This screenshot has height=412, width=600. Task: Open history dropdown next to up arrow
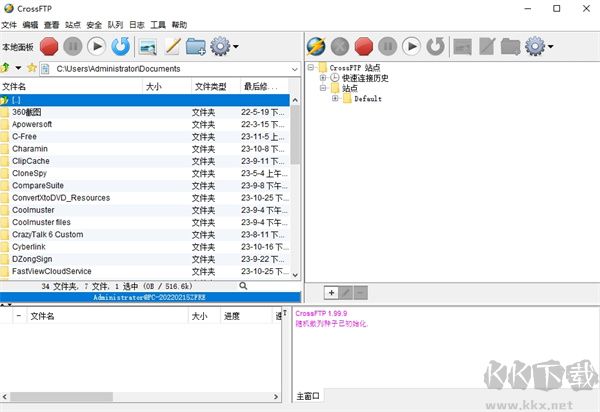(x=18, y=68)
